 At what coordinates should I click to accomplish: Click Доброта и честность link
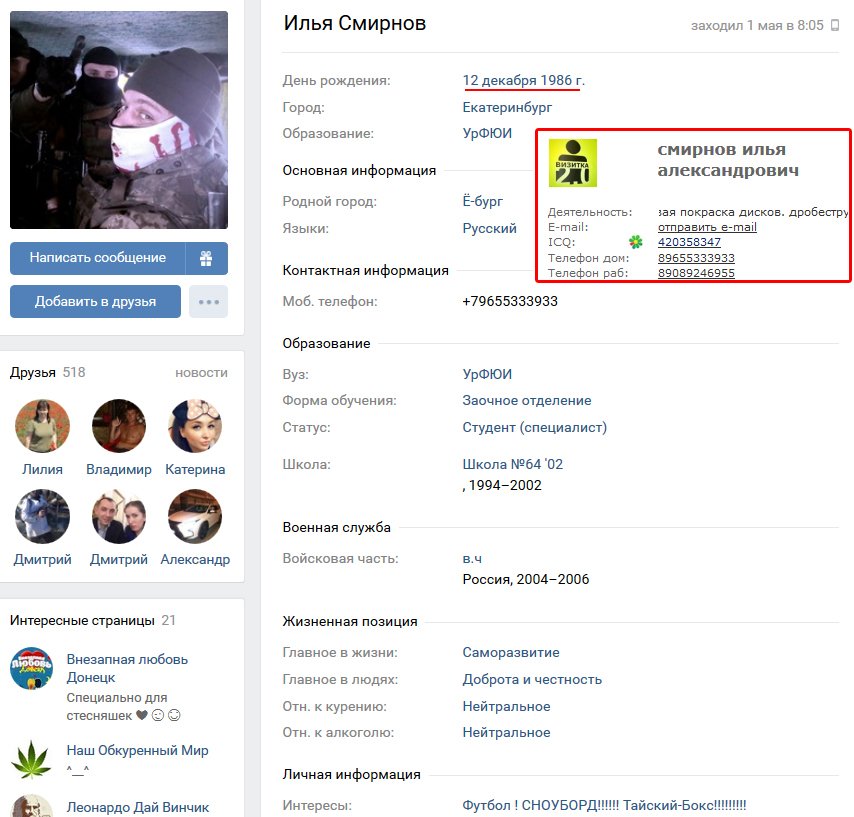532,680
